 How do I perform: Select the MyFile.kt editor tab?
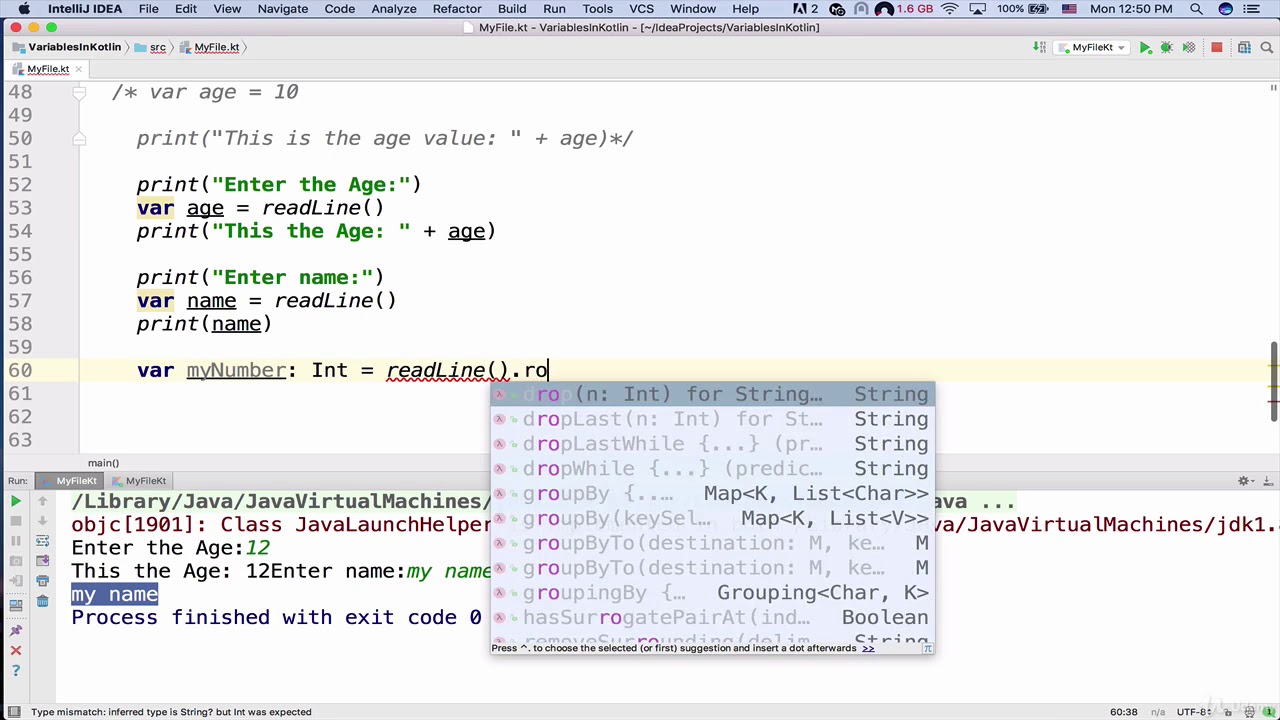coord(48,69)
